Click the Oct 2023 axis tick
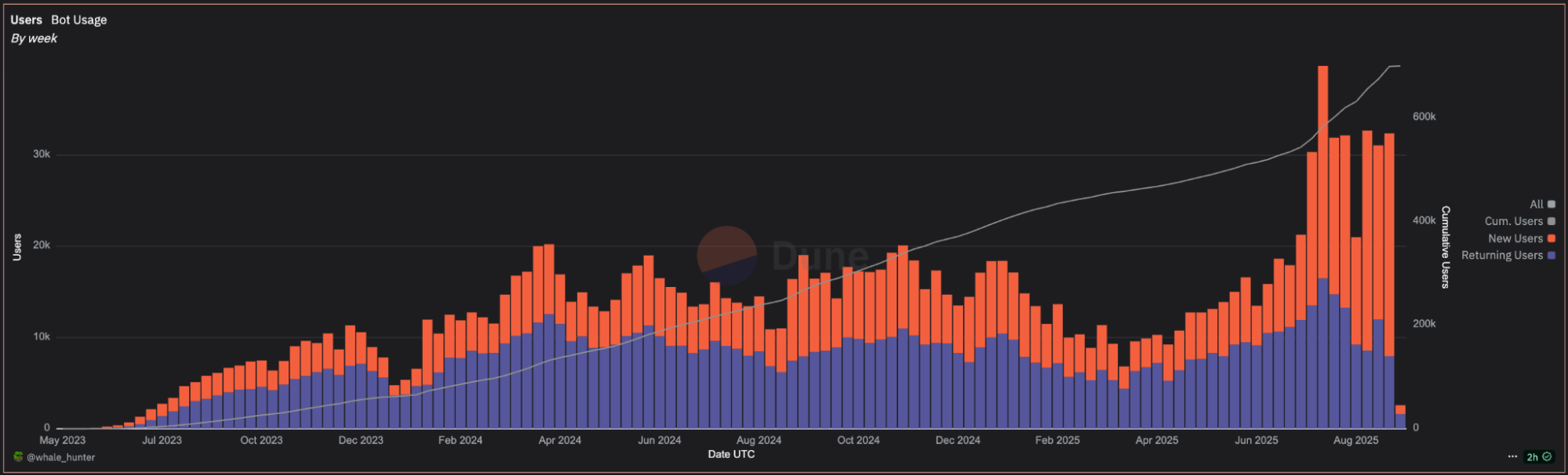 point(261,440)
